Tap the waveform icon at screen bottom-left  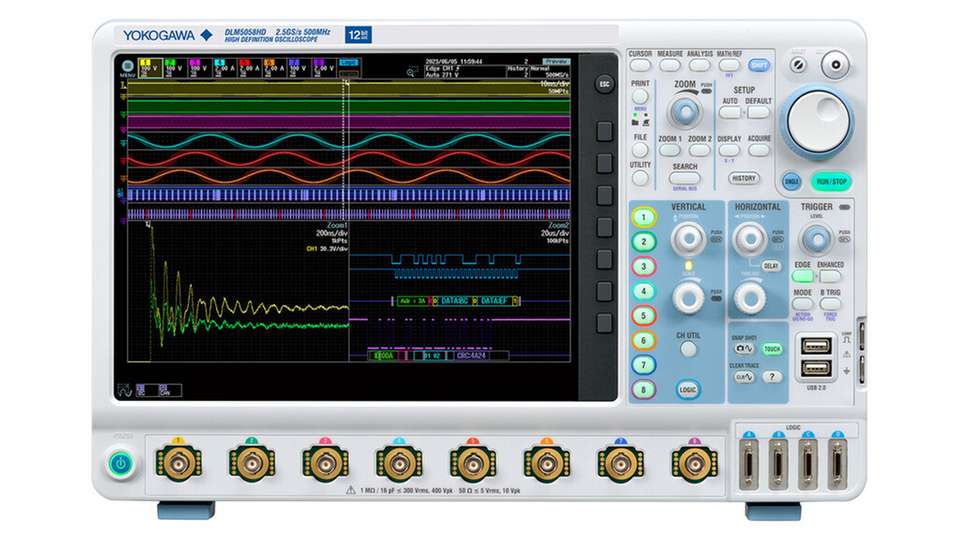pos(124,390)
